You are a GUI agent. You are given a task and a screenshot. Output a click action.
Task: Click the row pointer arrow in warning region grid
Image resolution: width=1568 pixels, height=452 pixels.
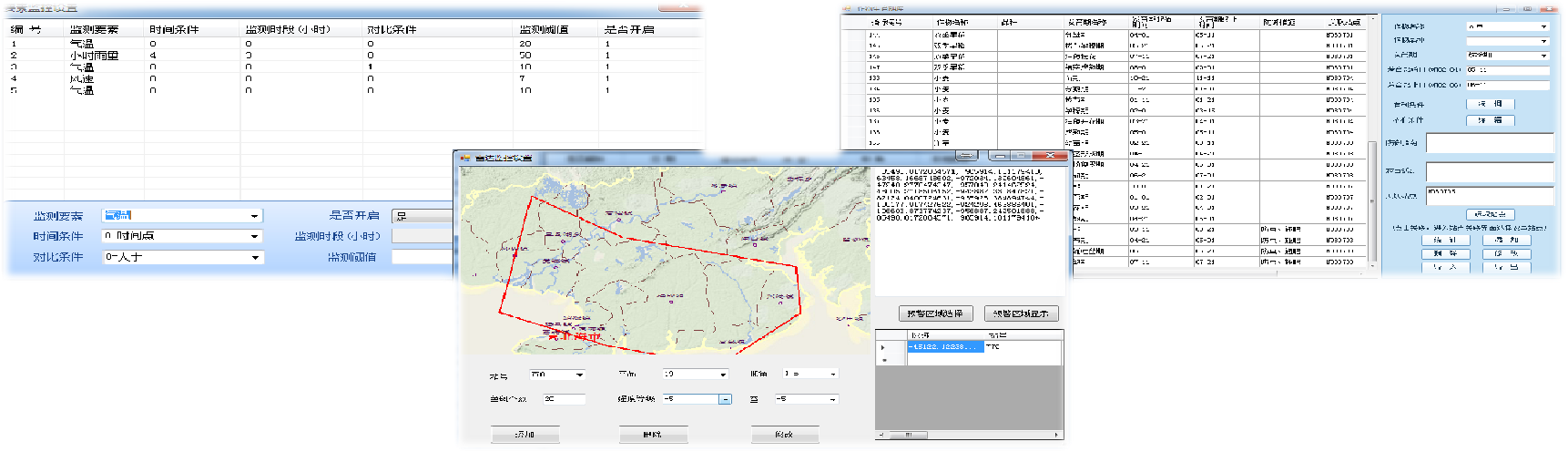pyautogui.click(x=882, y=347)
